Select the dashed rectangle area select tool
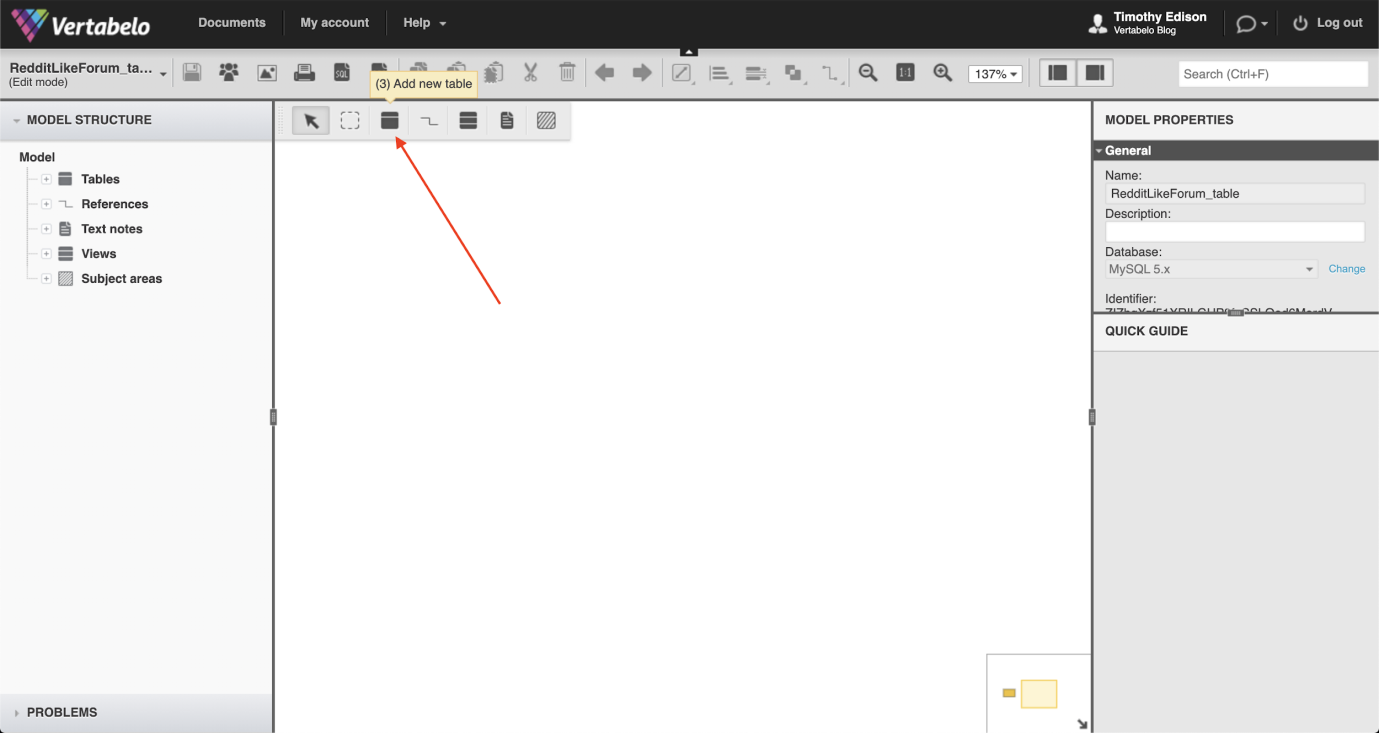 tap(350, 121)
